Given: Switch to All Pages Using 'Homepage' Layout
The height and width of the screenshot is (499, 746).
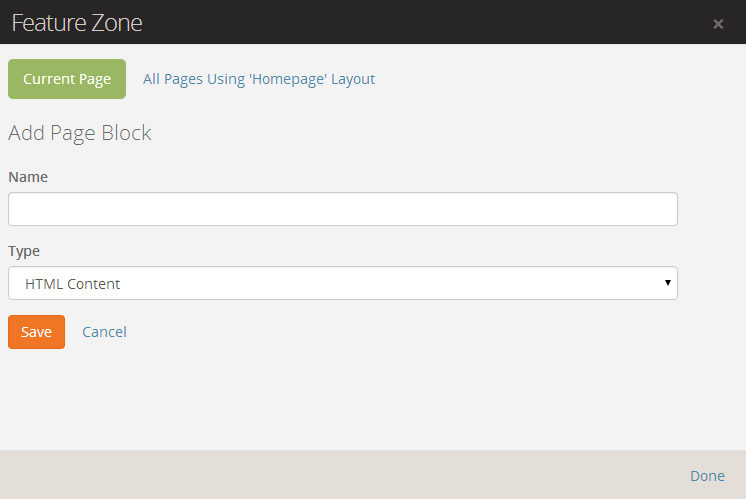Looking at the screenshot, I should click(259, 79).
